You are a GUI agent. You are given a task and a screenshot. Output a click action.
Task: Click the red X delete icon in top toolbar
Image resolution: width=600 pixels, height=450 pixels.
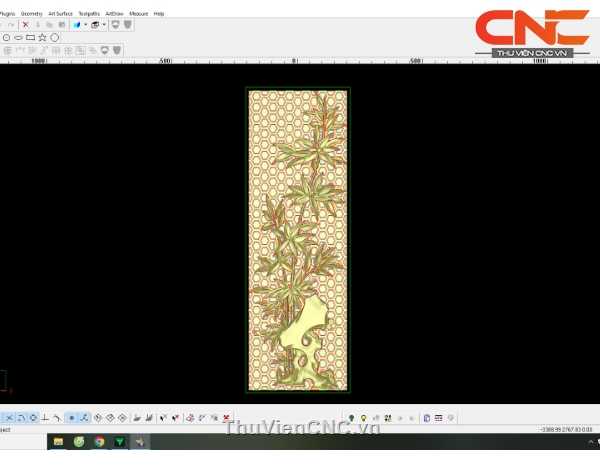[x=26, y=24]
